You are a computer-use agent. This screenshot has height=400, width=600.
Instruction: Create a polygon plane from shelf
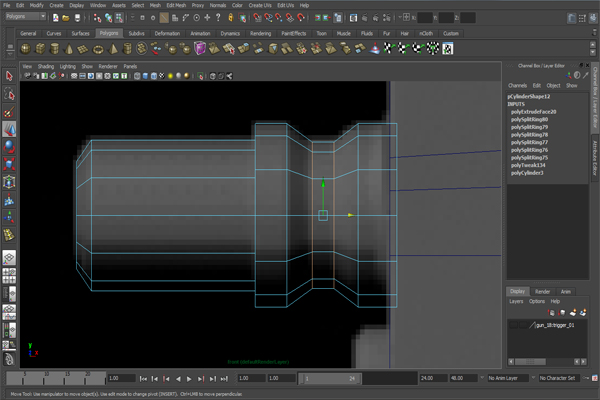tap(83, 49)
